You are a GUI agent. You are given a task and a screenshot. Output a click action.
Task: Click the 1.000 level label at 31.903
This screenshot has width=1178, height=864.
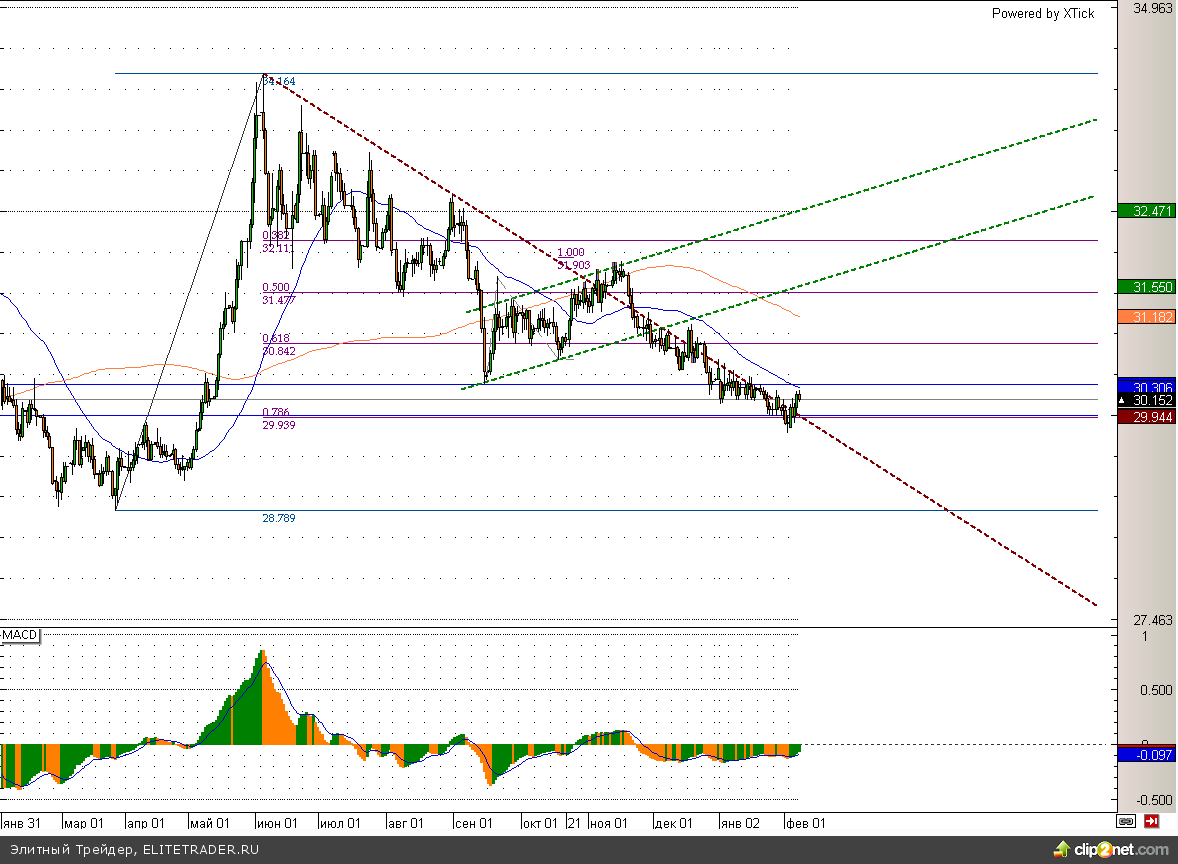coord(570,253)
